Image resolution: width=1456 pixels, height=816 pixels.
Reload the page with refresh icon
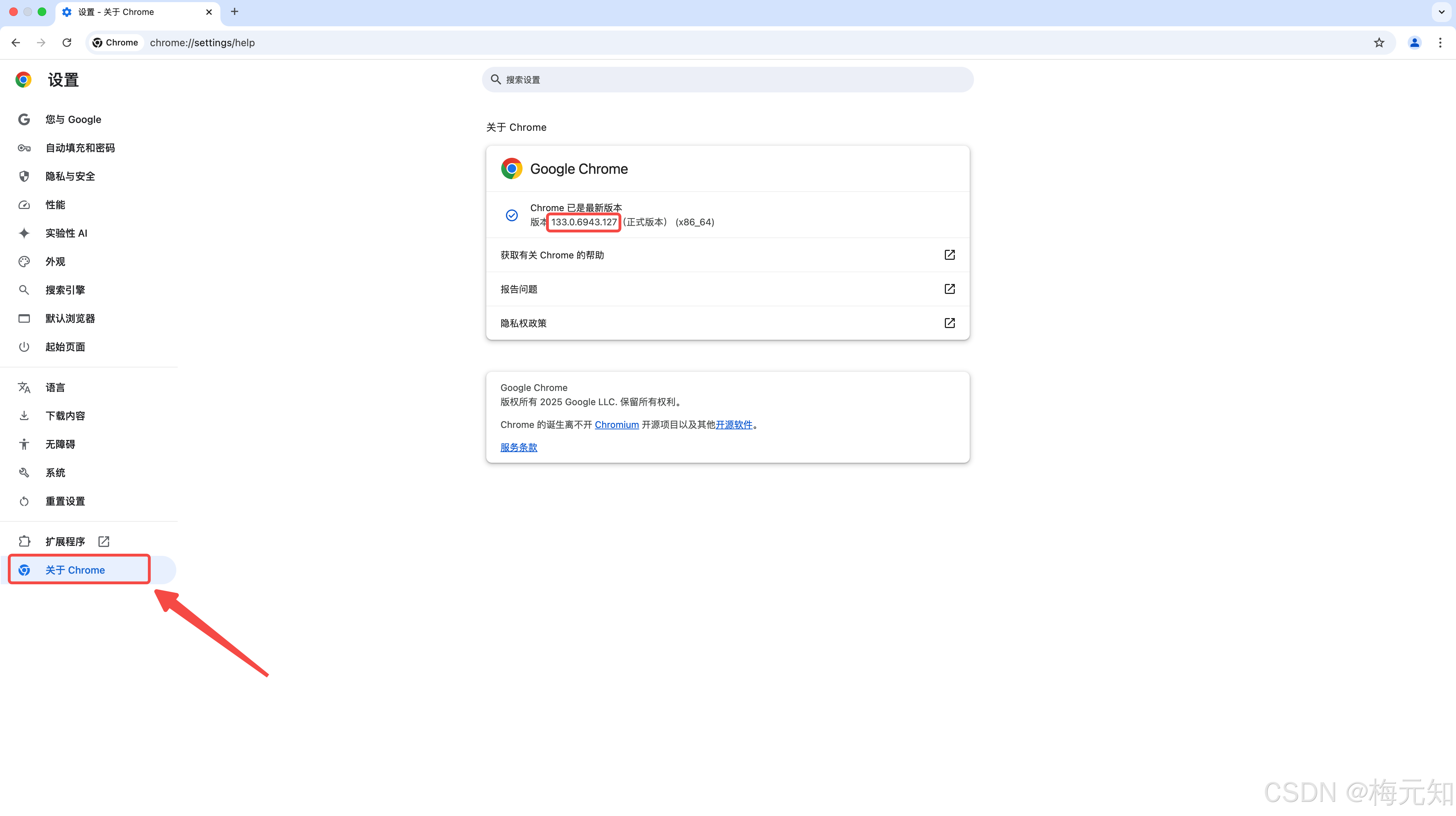click(67, 42)
